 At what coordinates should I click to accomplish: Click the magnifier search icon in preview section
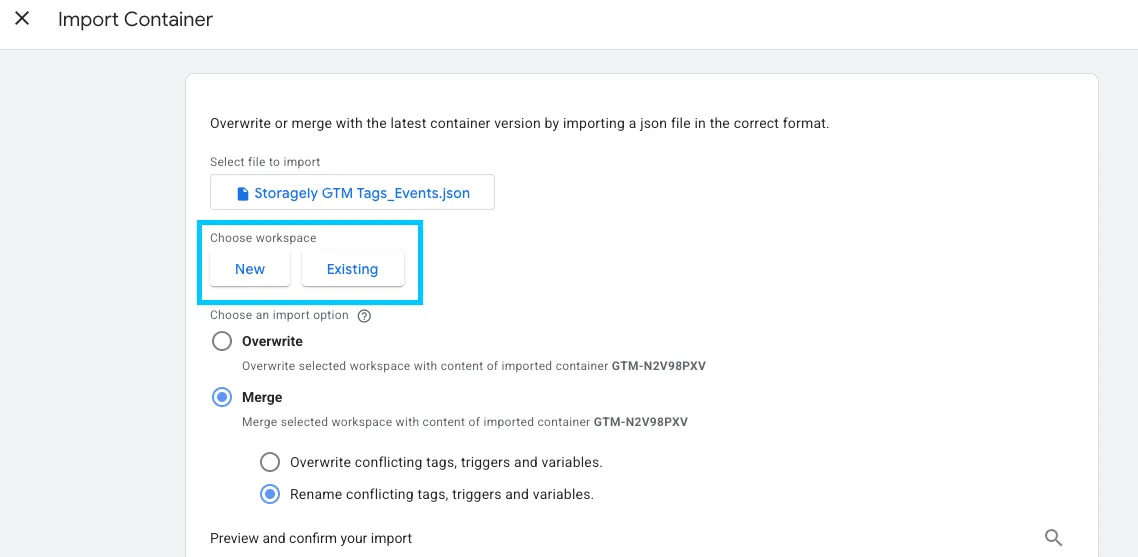(x=1053, y=538)
